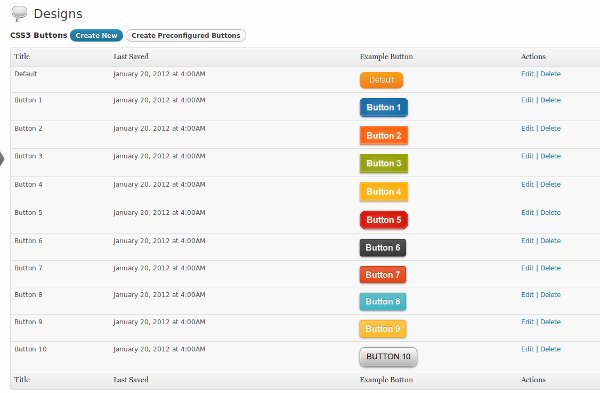Click the gray BUTTON 10 example
This screenshot has height=393, width=600.
click(x=388, y=357)
